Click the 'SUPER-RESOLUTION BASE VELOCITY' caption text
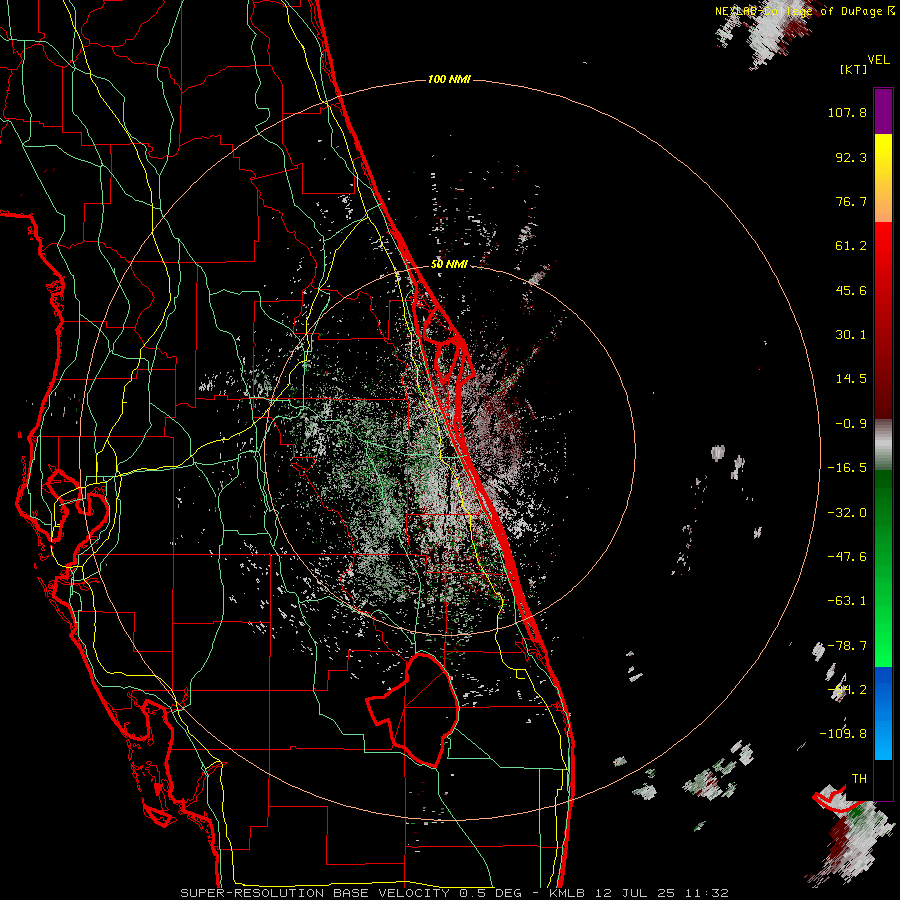The image size is (900, 900). 315,893
